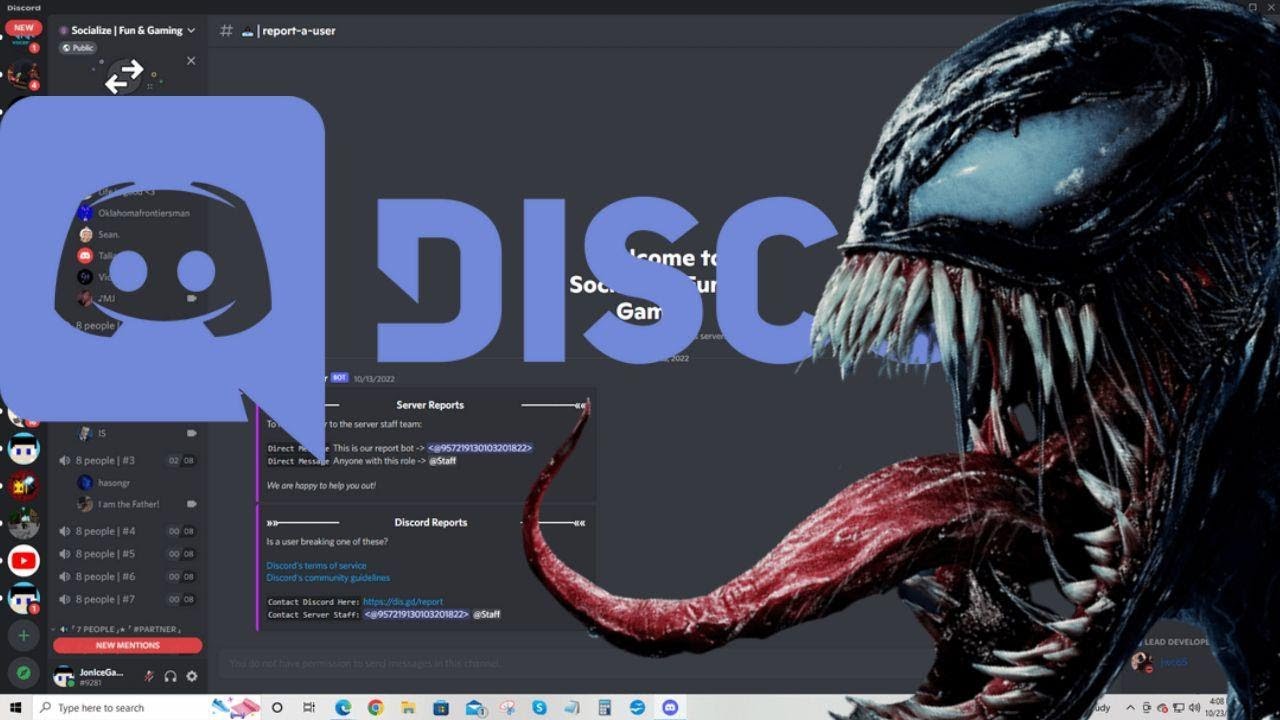Viewport: 1280px width, 720px height.
Task: Launch Google Chrome from taskbar
Action: coord(375,708)
